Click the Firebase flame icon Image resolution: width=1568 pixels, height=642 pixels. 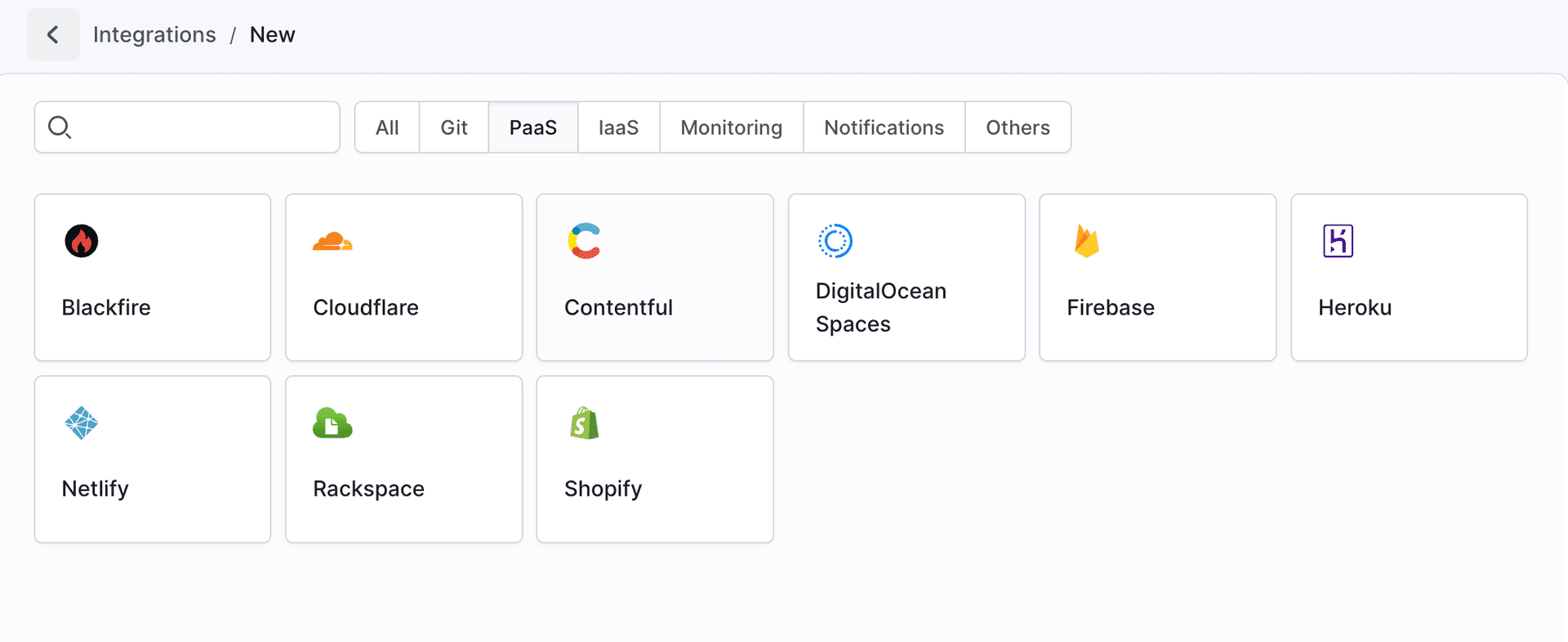click(x=1087, y=241)
